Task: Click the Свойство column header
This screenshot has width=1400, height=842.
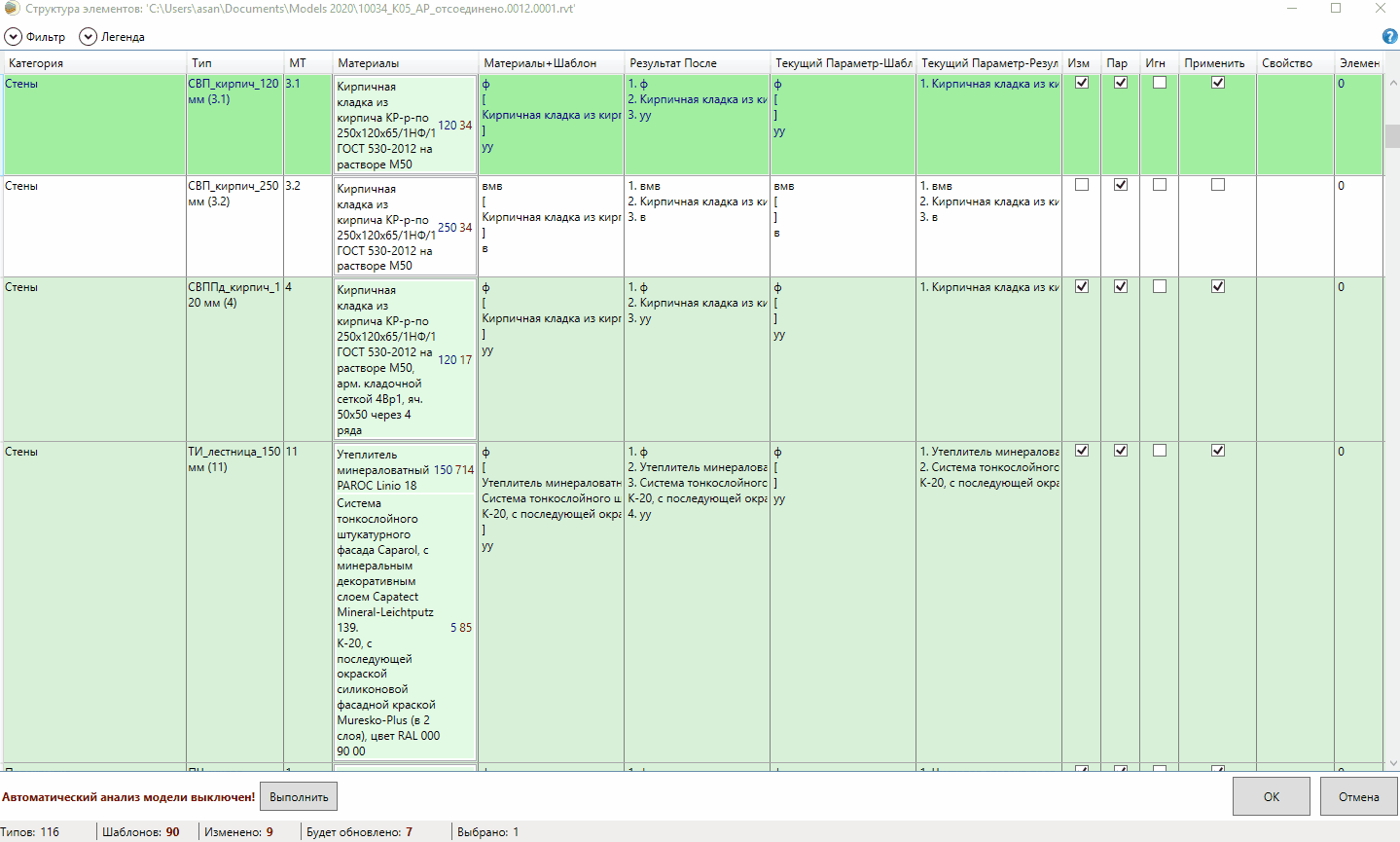Action: pyautogui.click(x=1296, y=63)
